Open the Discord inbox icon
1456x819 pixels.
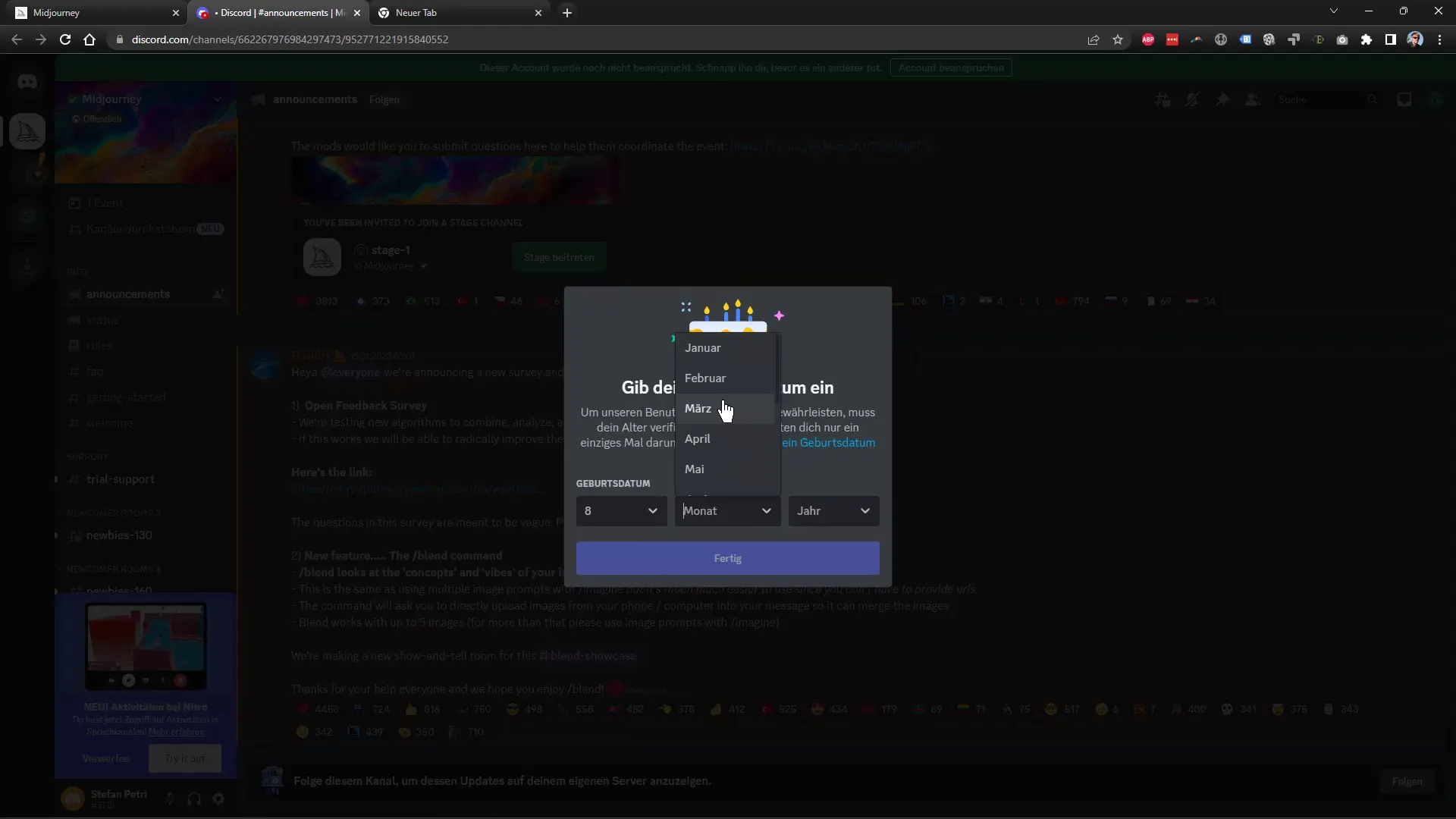tap(1404, 99)
